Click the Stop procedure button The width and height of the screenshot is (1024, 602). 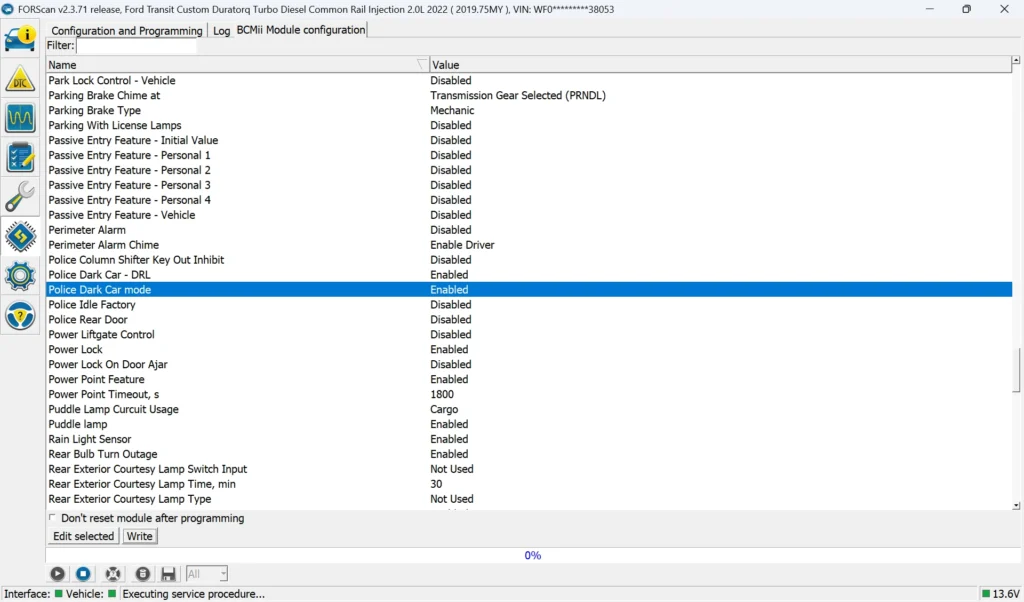coord(83,574)
